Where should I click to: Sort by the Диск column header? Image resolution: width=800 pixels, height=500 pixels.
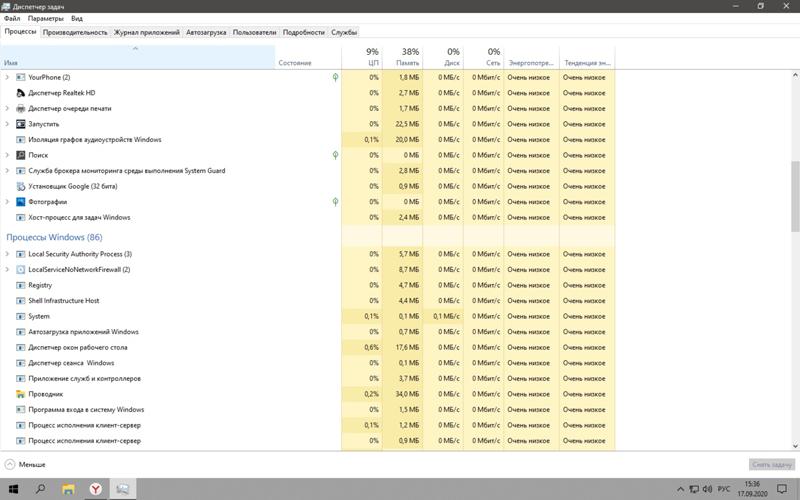coord(443,57)
